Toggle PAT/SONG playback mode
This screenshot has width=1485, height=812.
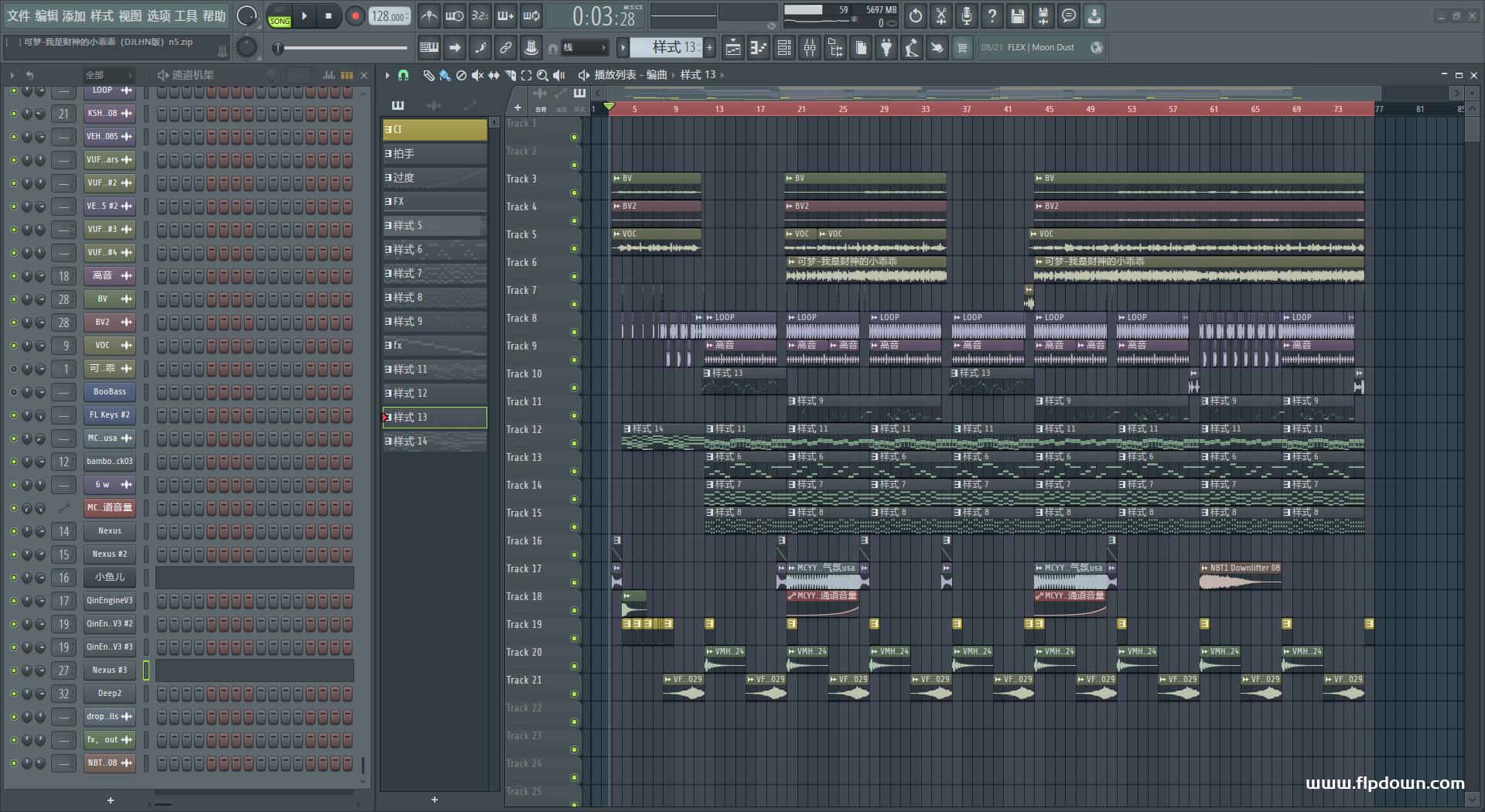pos(279,16)
